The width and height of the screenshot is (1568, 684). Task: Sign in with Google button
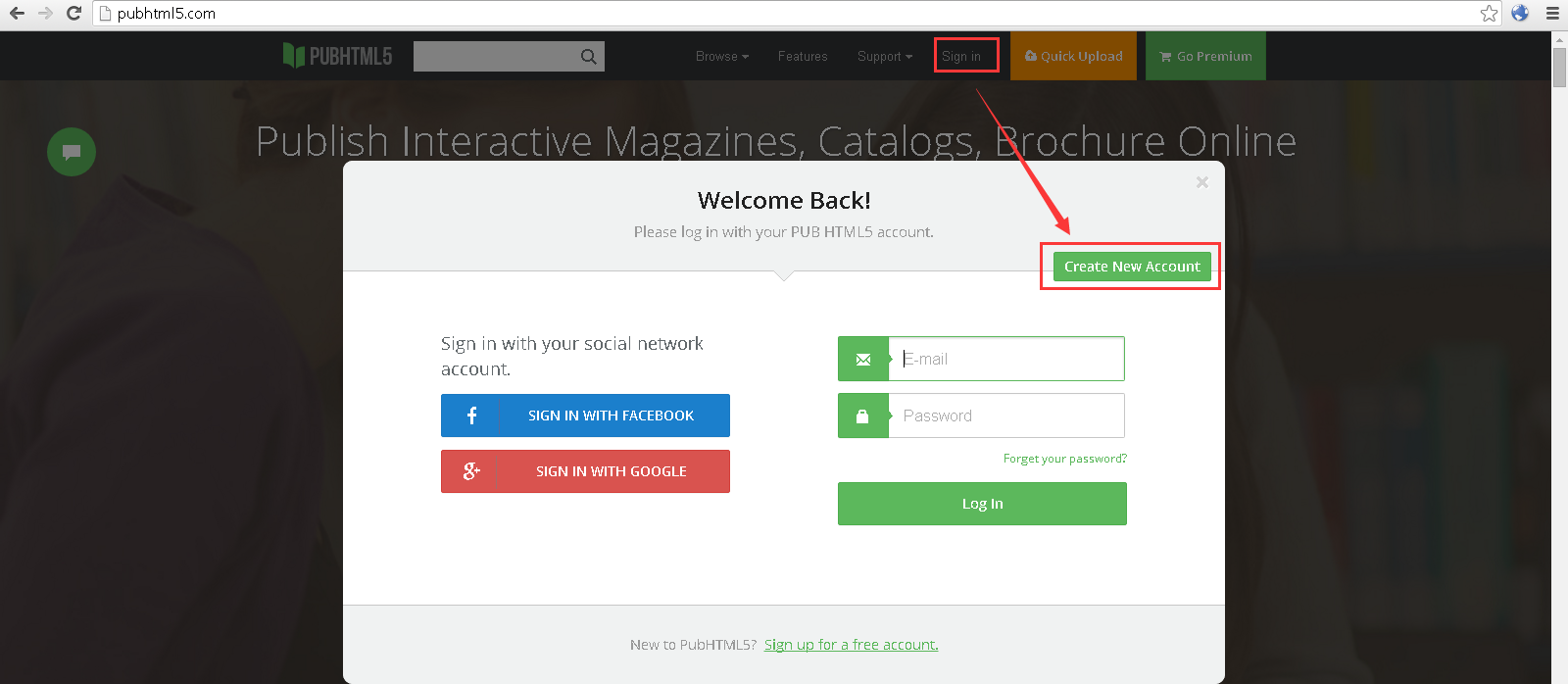(x=585, y=471)
